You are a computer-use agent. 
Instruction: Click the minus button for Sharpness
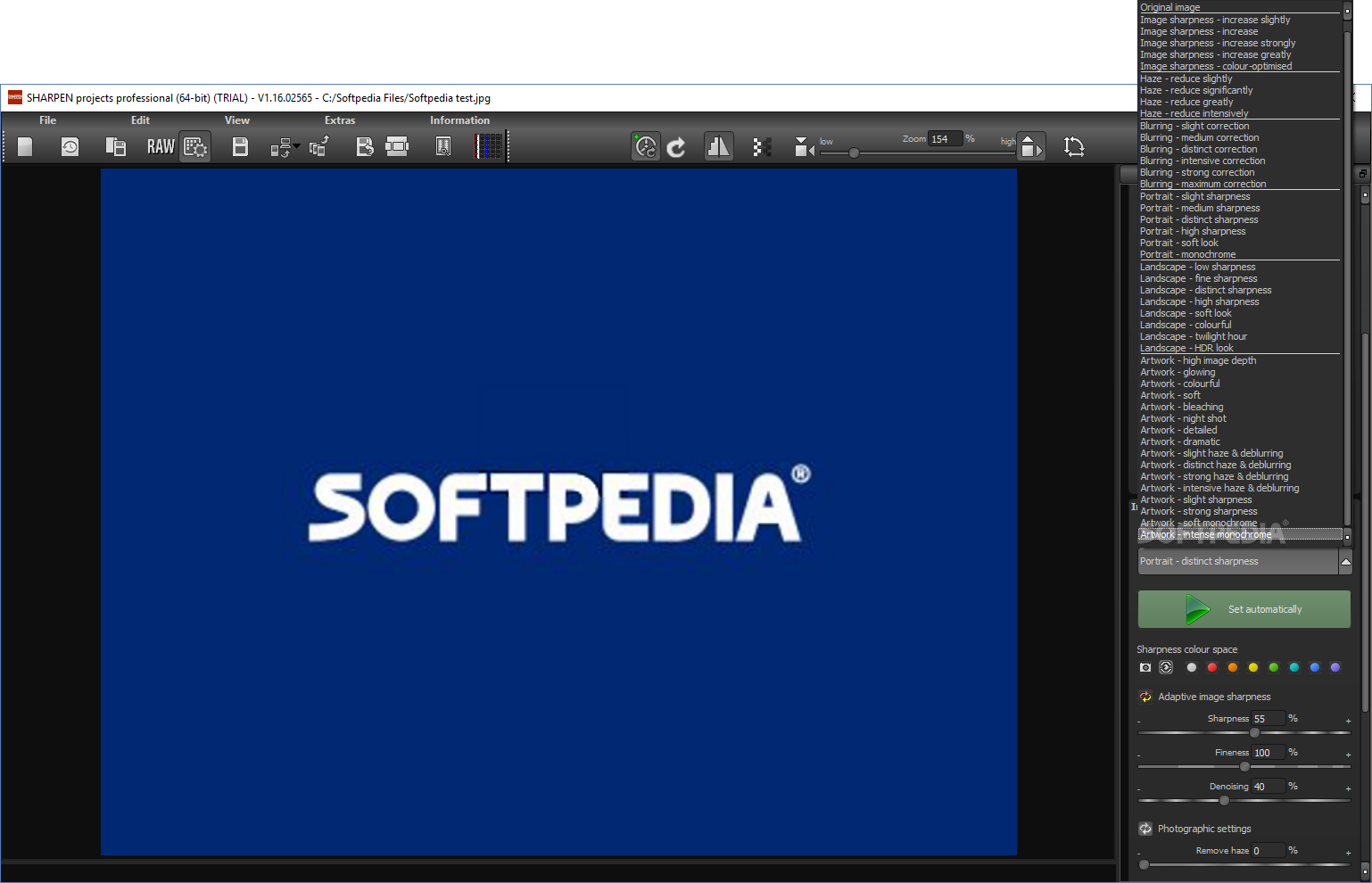(x=1139, y=721)
